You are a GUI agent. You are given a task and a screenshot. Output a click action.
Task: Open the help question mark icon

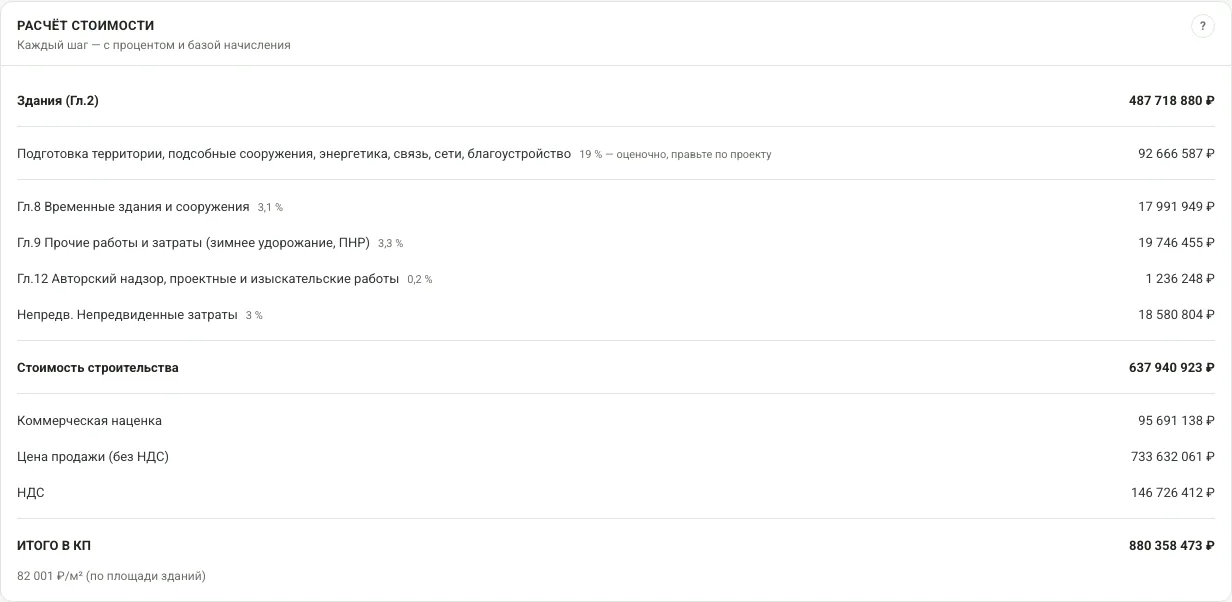click(1202, 27)
